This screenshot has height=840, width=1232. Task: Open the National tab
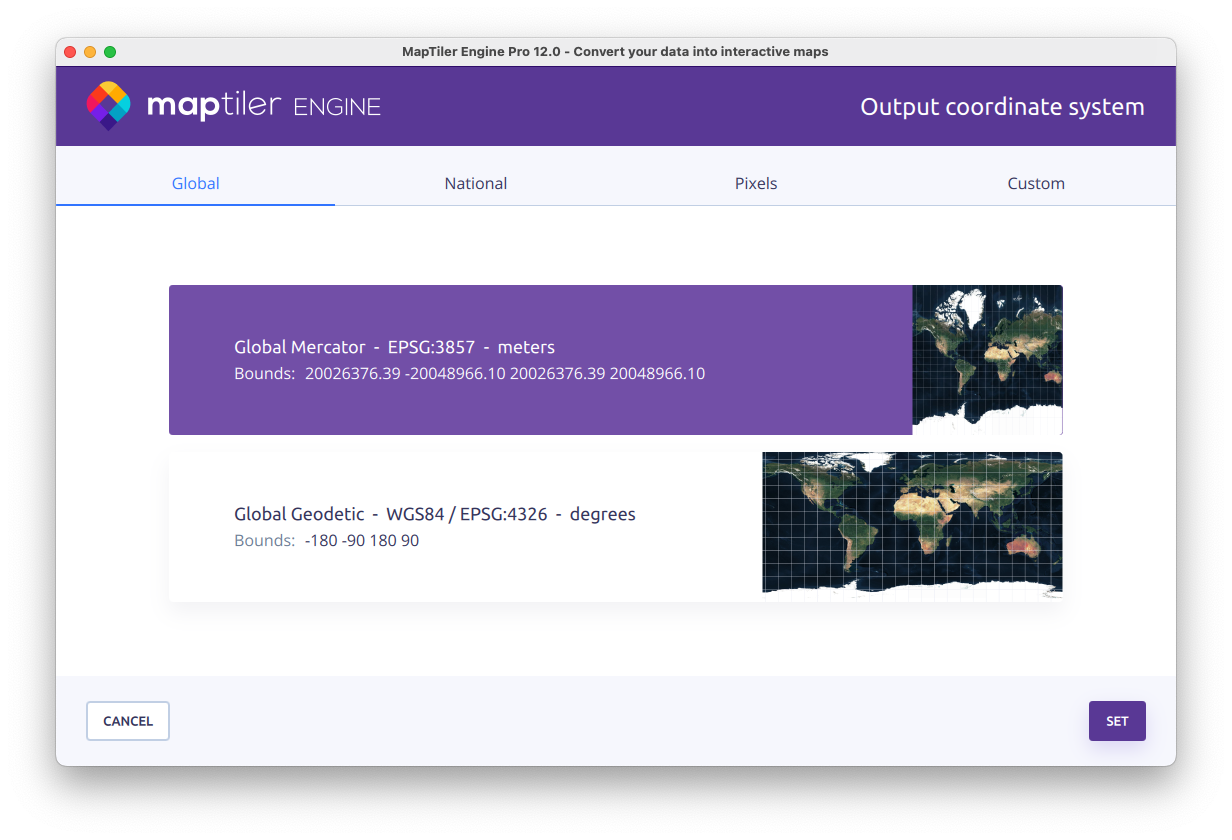click(476, 183)
